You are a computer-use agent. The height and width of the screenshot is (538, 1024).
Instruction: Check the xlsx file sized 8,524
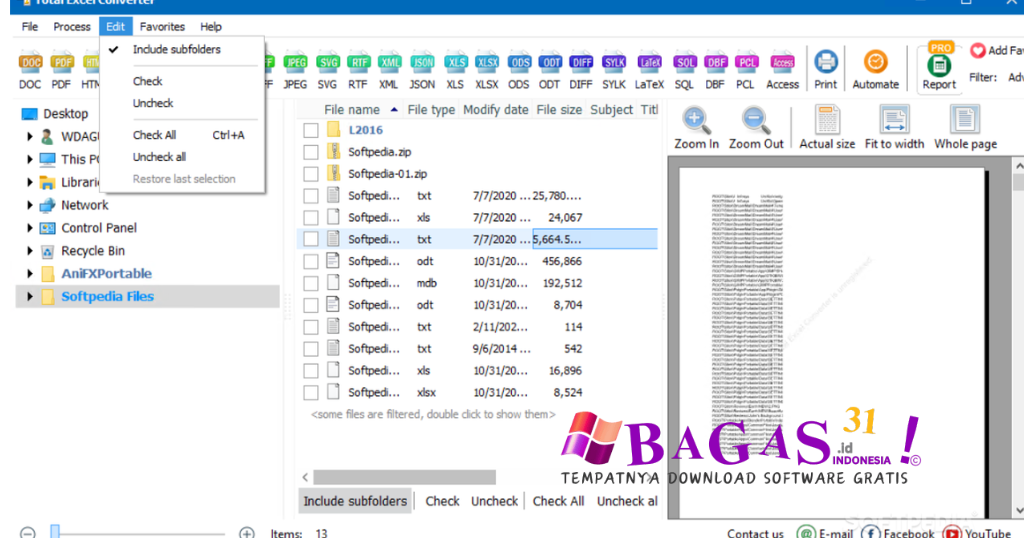[x=311, y=392]
